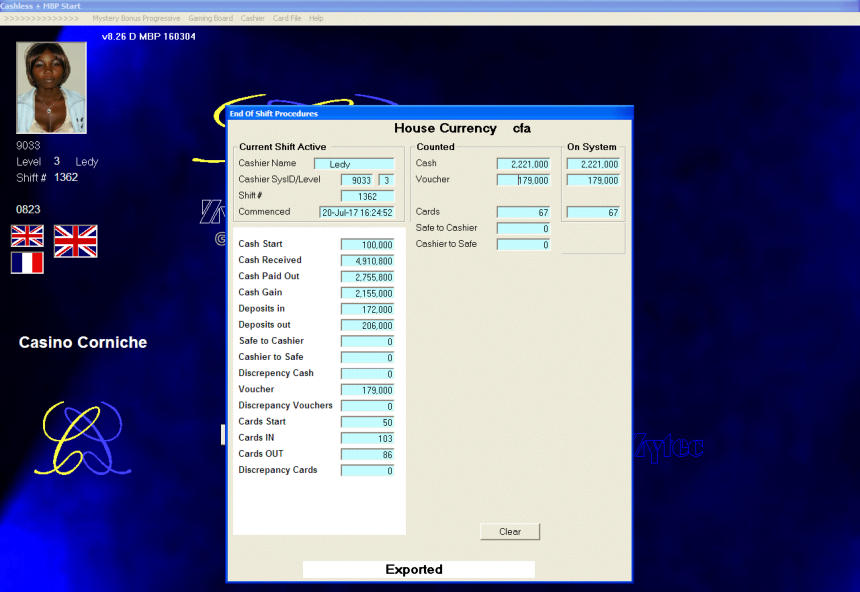This screenshot has width=860, height=592.
Task: Select the French flag language icon
Action: (27, 263)
